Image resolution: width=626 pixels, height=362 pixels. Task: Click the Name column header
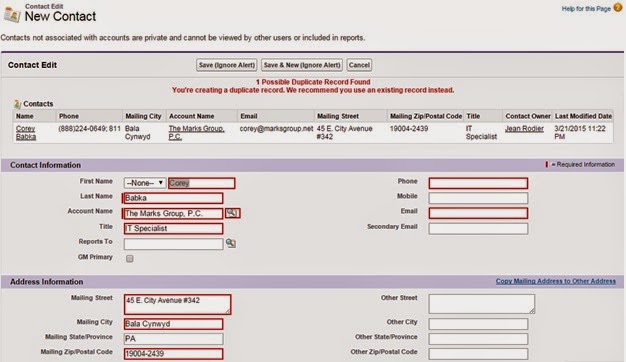click(24, 116)
